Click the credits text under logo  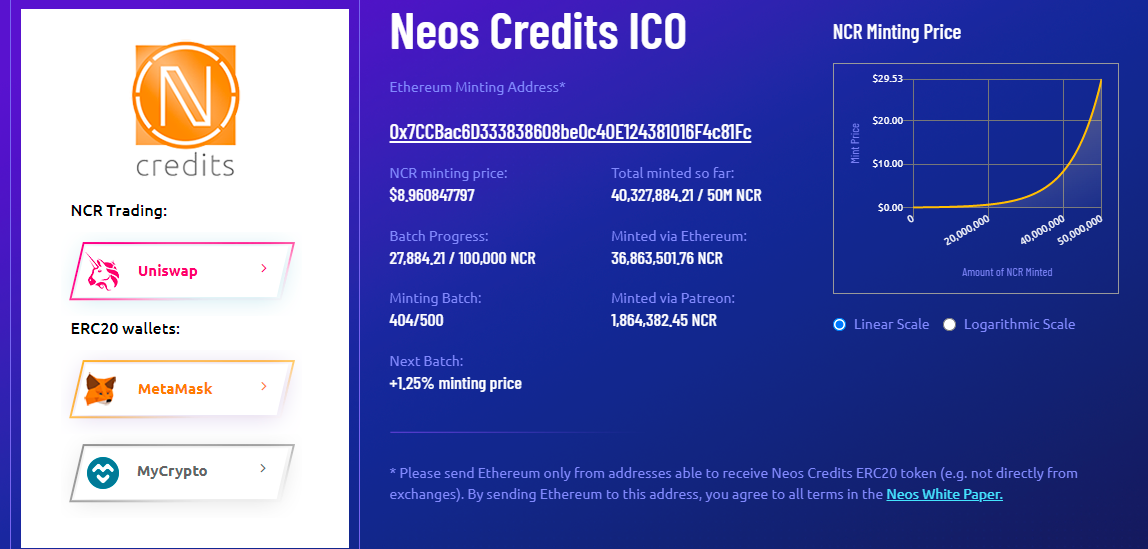point(185,164)
